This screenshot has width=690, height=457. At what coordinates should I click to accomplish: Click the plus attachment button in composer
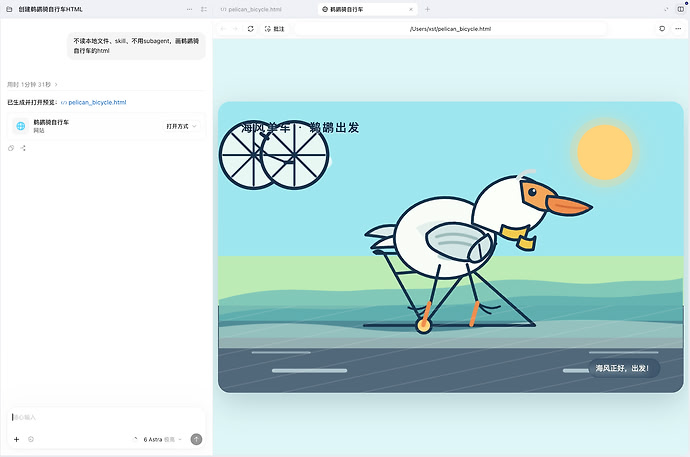pos(16,439)
